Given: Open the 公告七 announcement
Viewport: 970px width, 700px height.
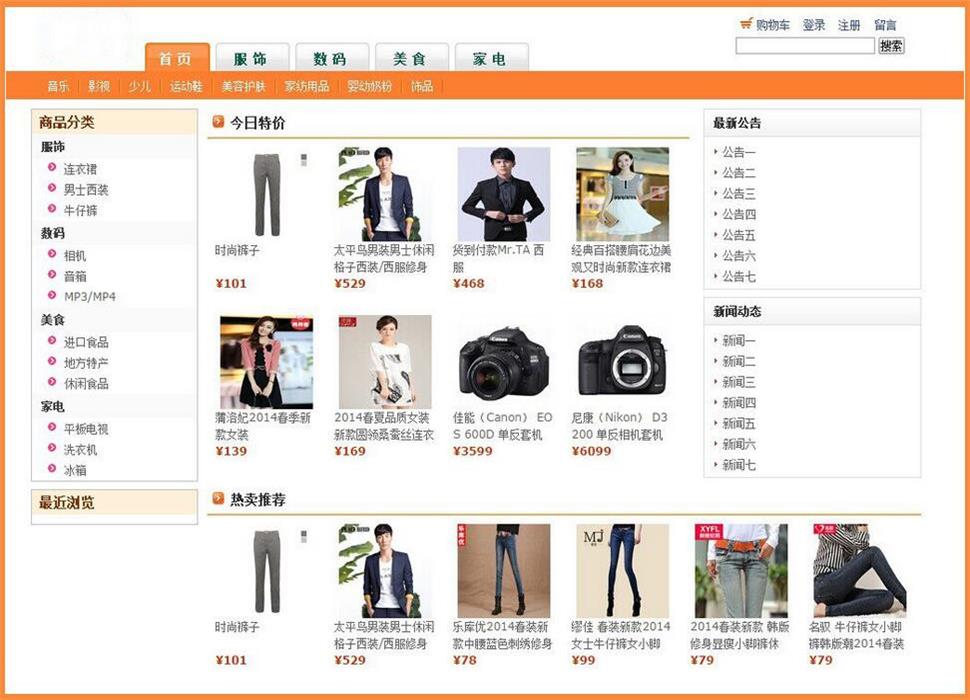Looking at the screenshot, I should [738, 276].
